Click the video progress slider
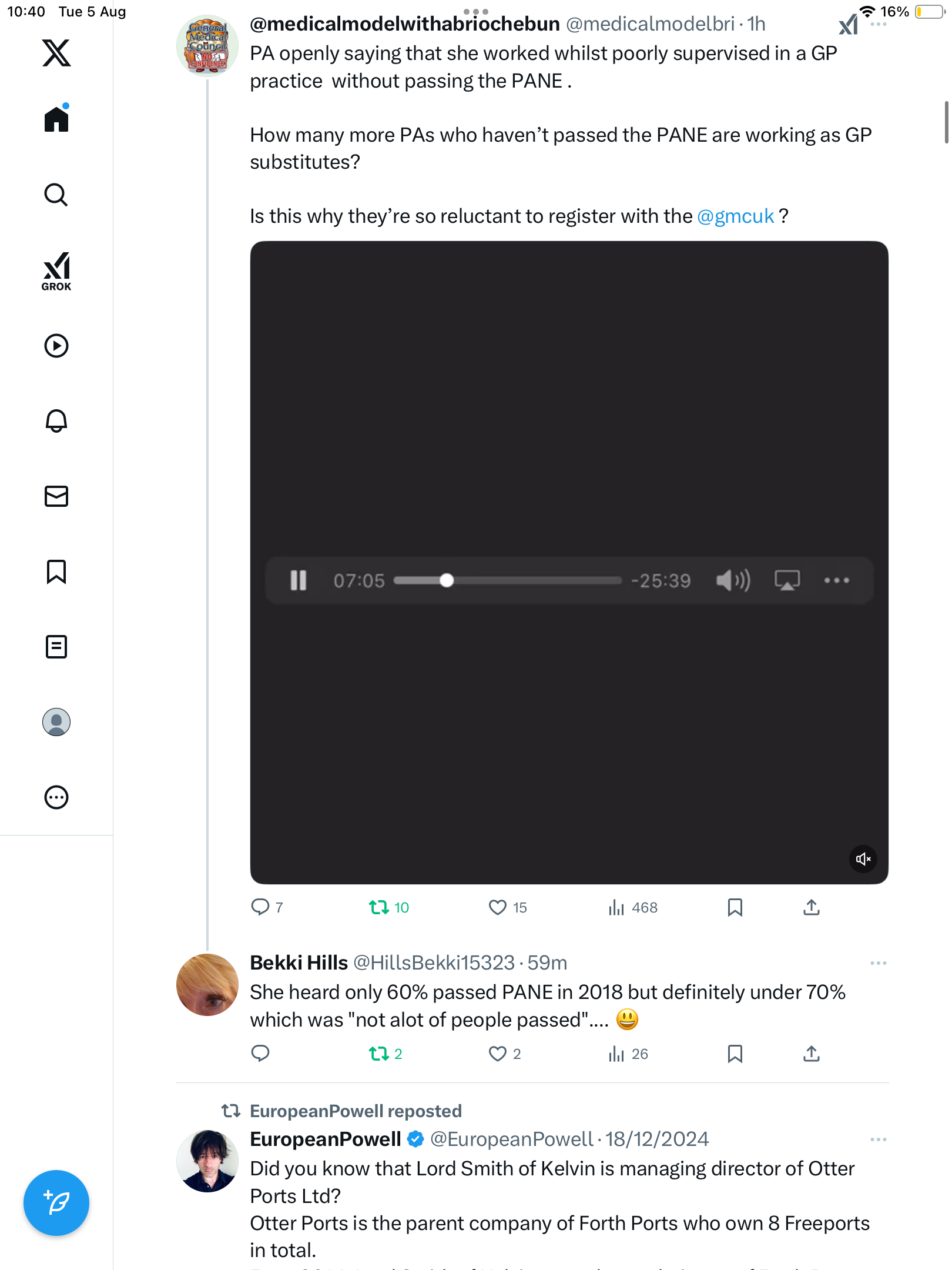Image resolution: width=952 pixels, height=1270 pixels. click(507, 580)
